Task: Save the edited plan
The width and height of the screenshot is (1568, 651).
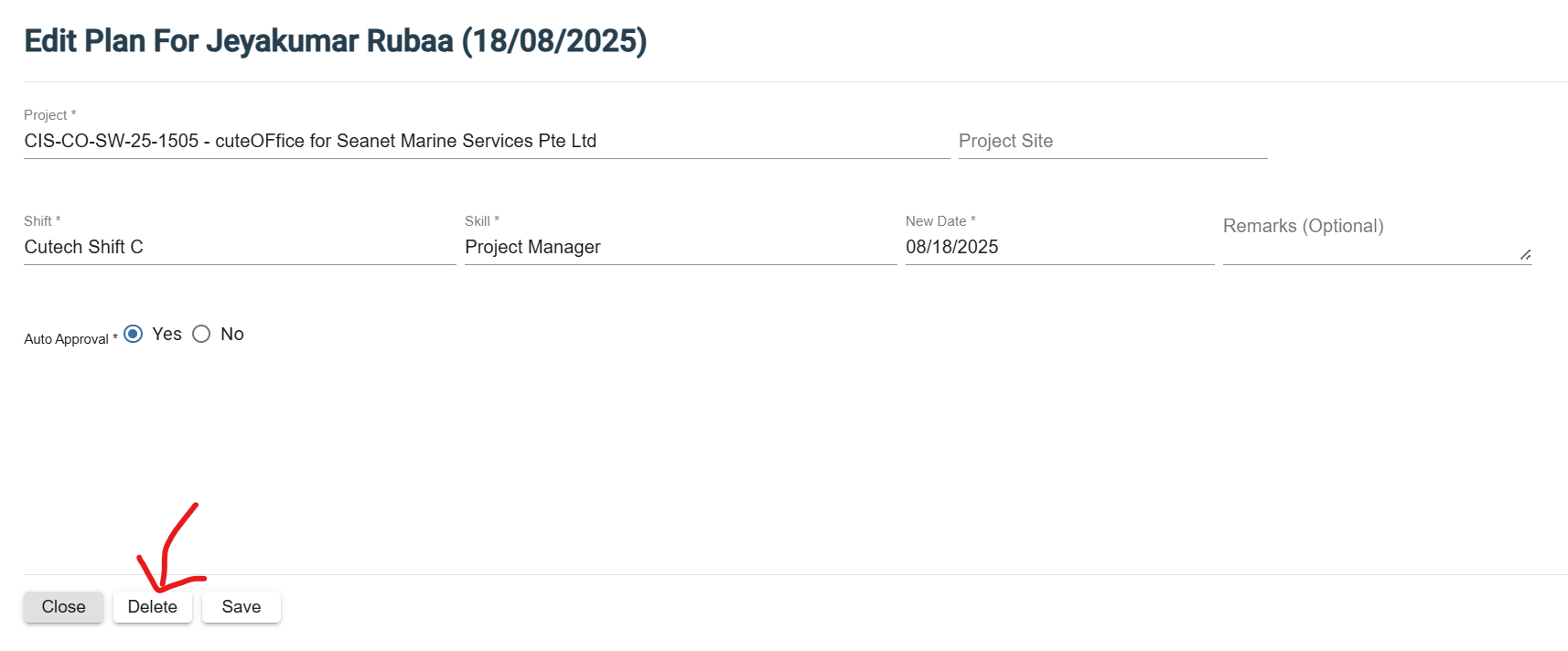Action: (242, 607)
